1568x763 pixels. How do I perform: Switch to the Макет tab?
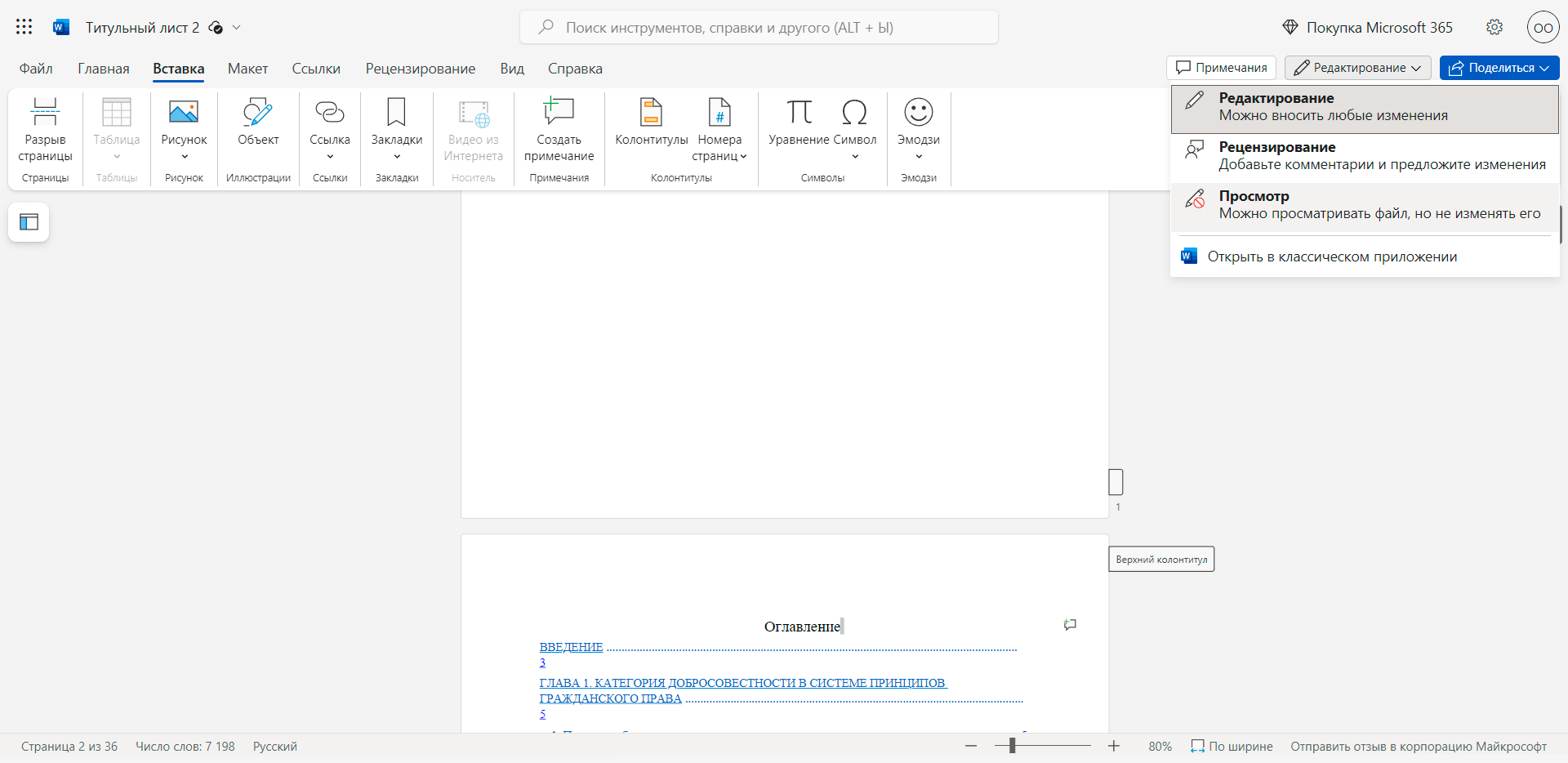[x=248, y=69]
